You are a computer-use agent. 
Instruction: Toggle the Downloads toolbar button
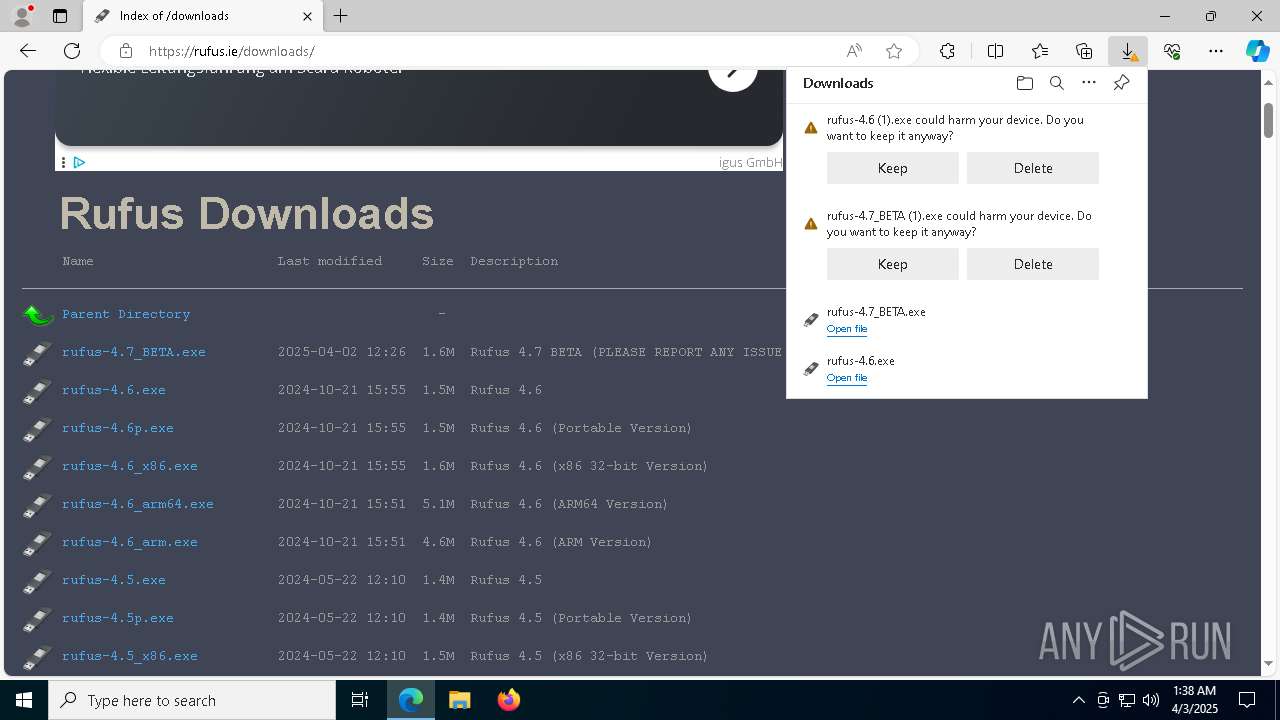click(x=1128, y=51)
